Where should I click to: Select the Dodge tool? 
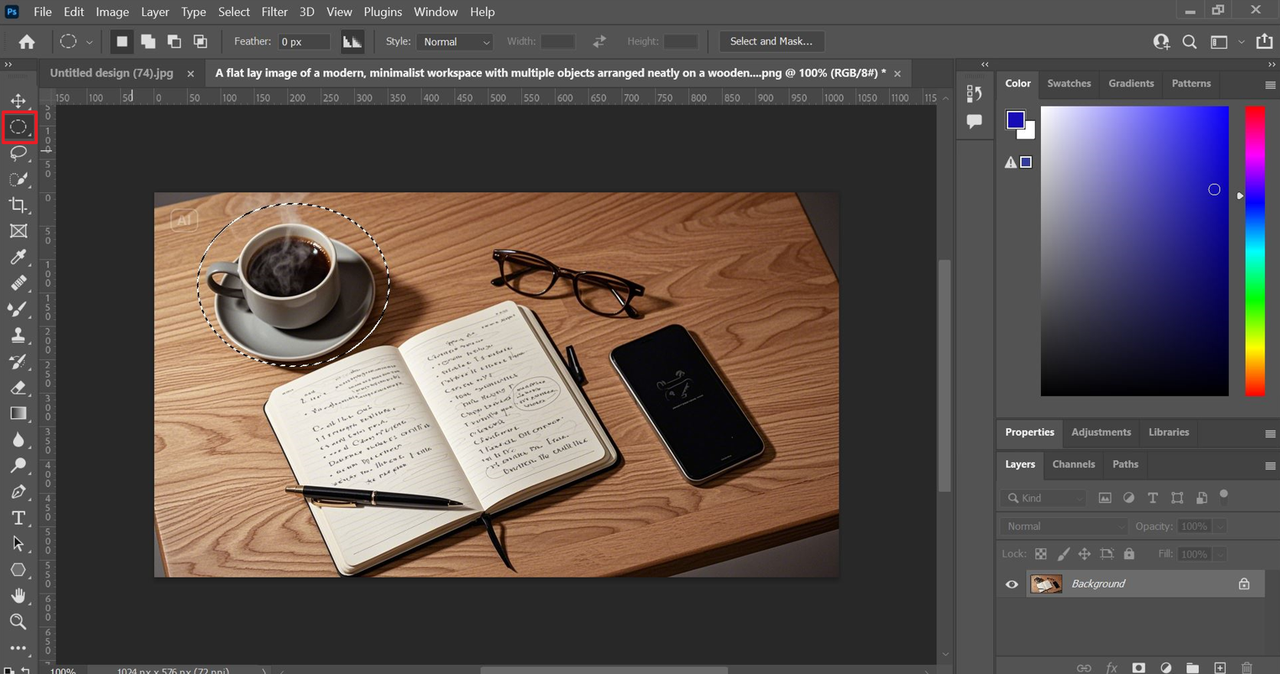(x=18, y=465)
